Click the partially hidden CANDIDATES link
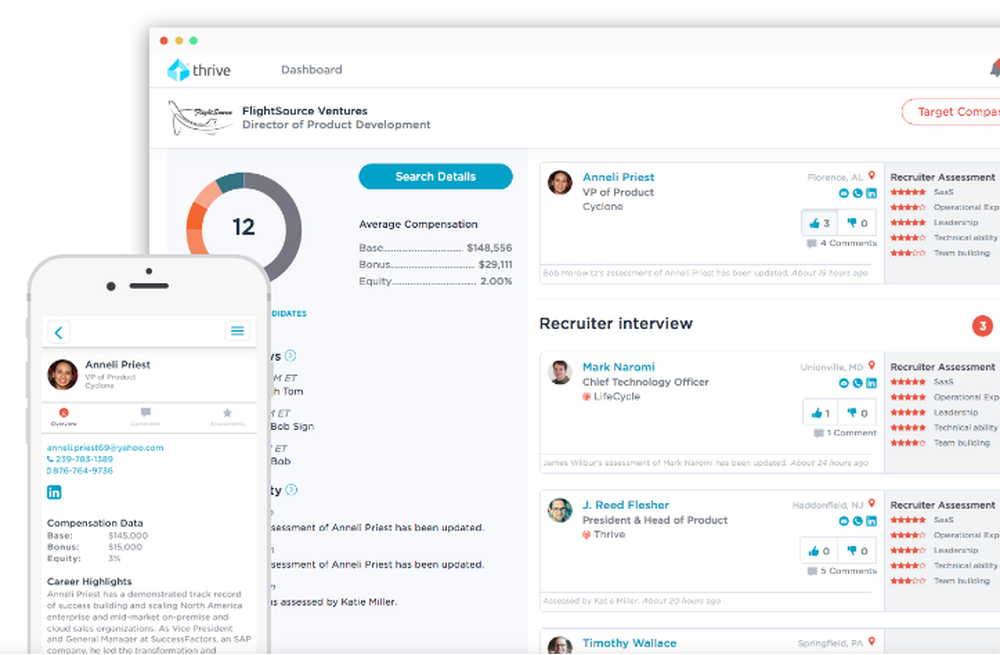 click(288, 314)
